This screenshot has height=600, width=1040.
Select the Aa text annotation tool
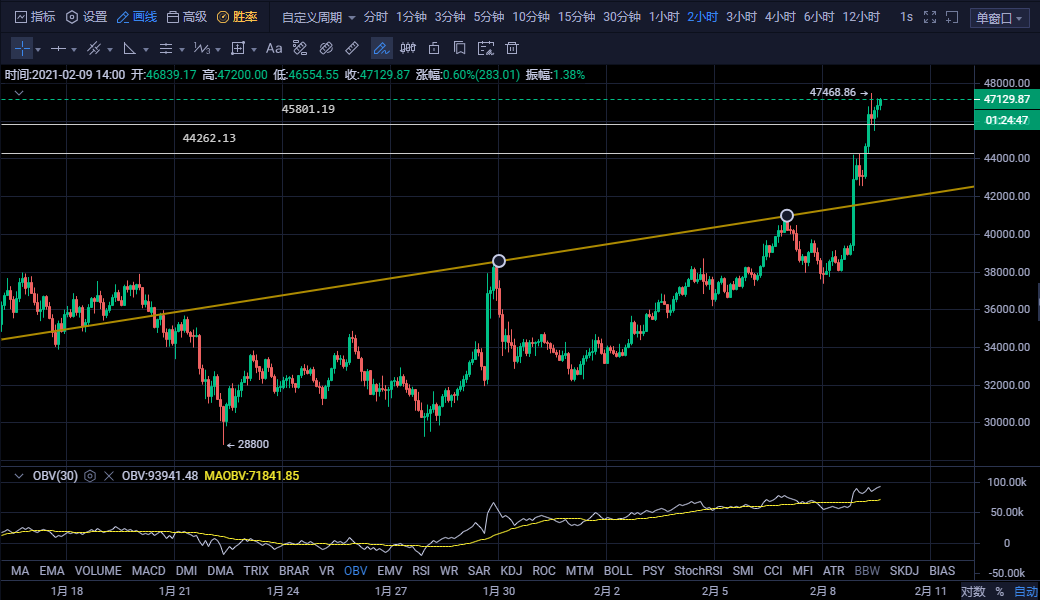[x=274, y=48]
